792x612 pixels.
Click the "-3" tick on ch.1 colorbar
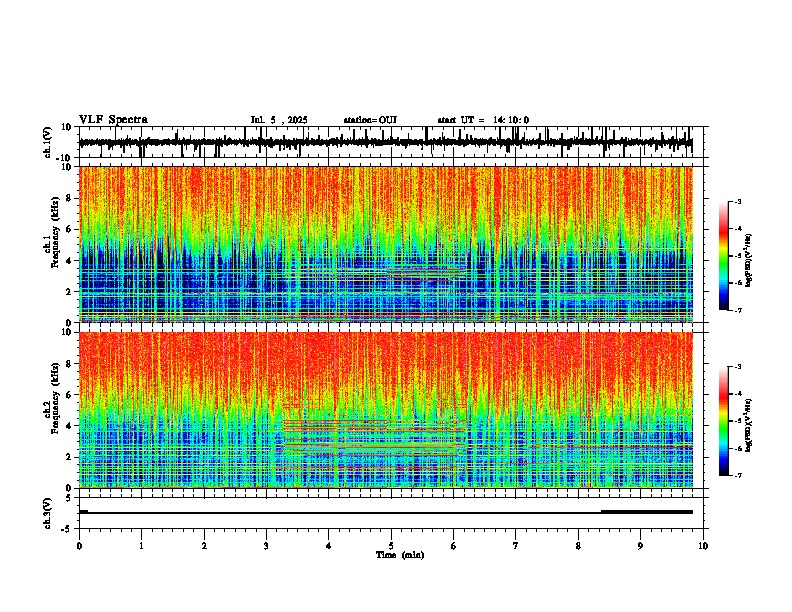[738, 202]
